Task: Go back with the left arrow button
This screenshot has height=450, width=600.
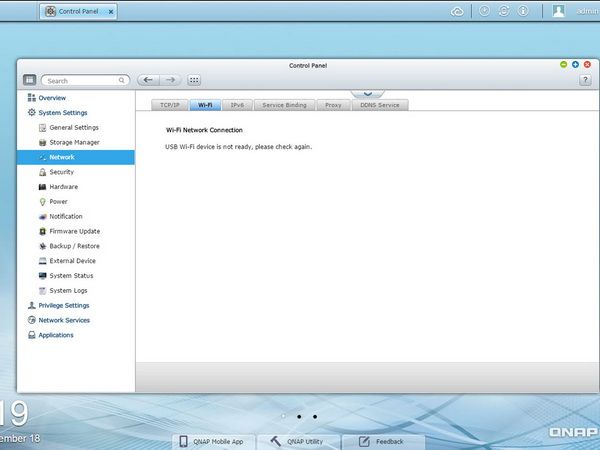Action: [148, 80]
